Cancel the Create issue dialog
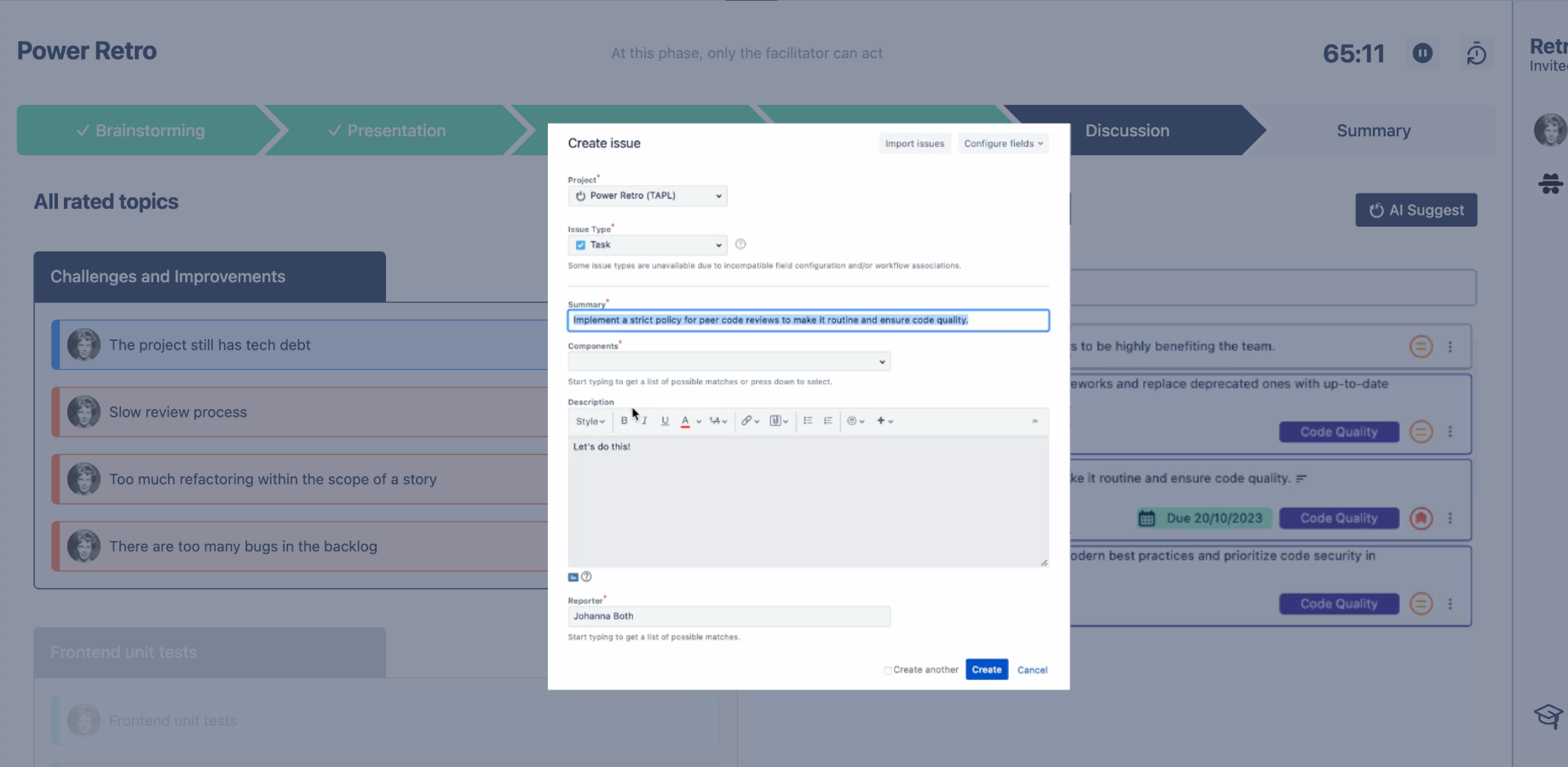The width and height of the screenshot is (1568, 767). (x=1032, y=670)
